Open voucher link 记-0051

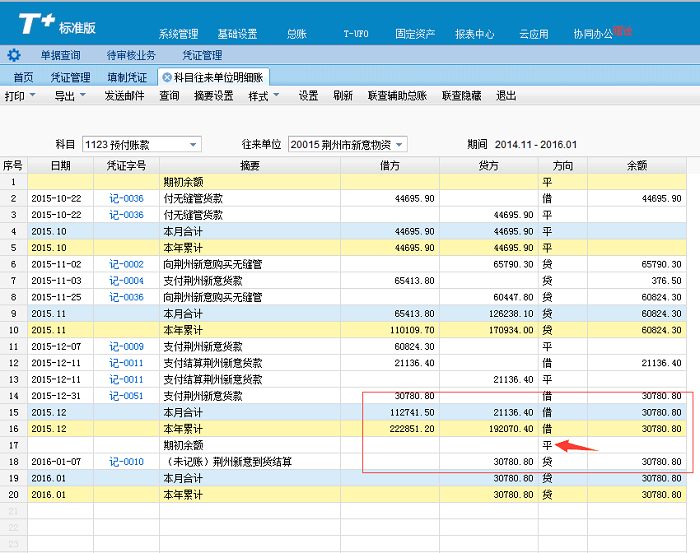pyautogui.click(x=126, y=397)
